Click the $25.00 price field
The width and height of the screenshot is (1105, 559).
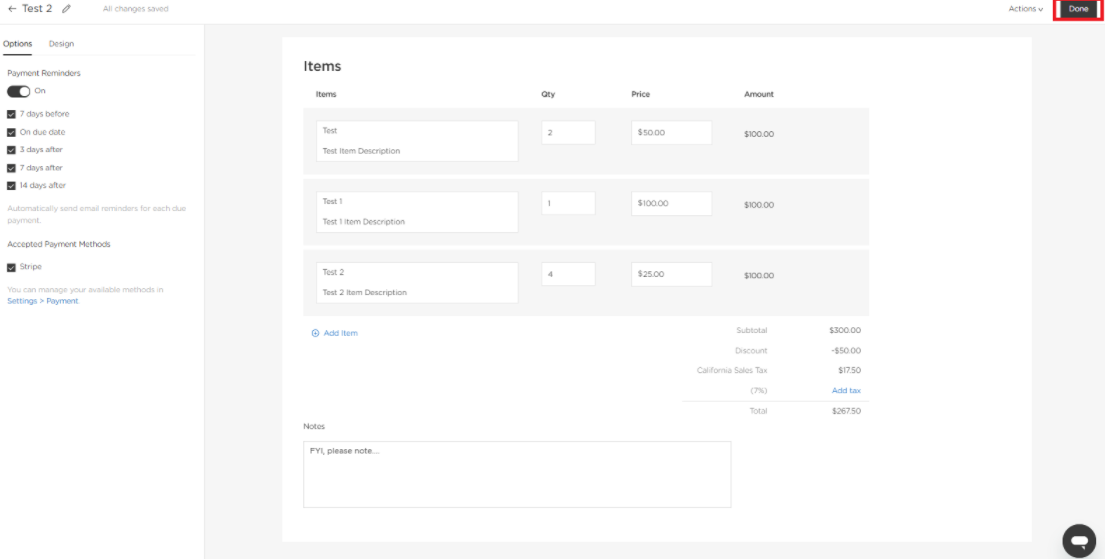pyautogui.click(x=671, y=274)
